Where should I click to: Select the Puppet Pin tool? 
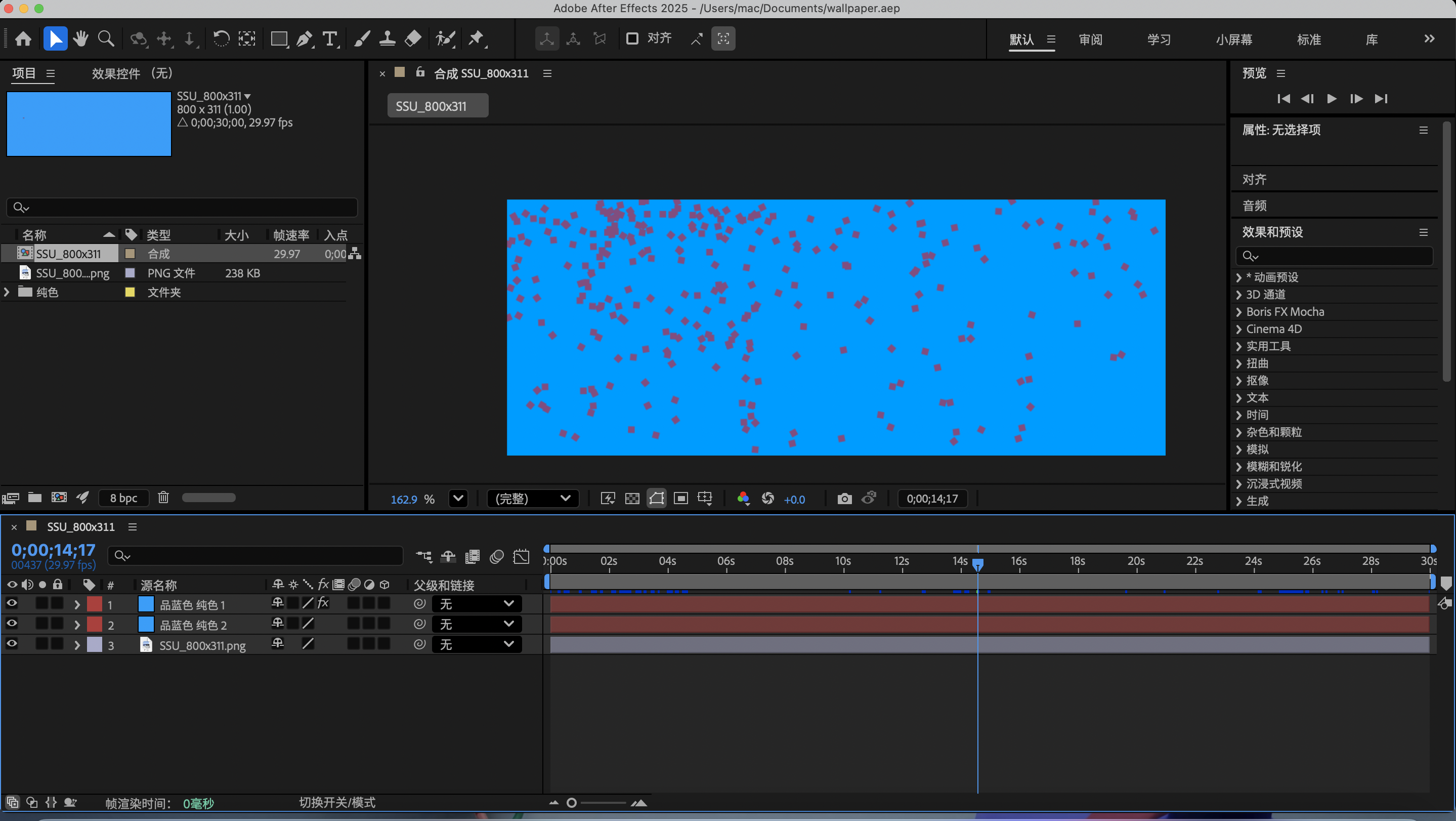click(477, 38)
